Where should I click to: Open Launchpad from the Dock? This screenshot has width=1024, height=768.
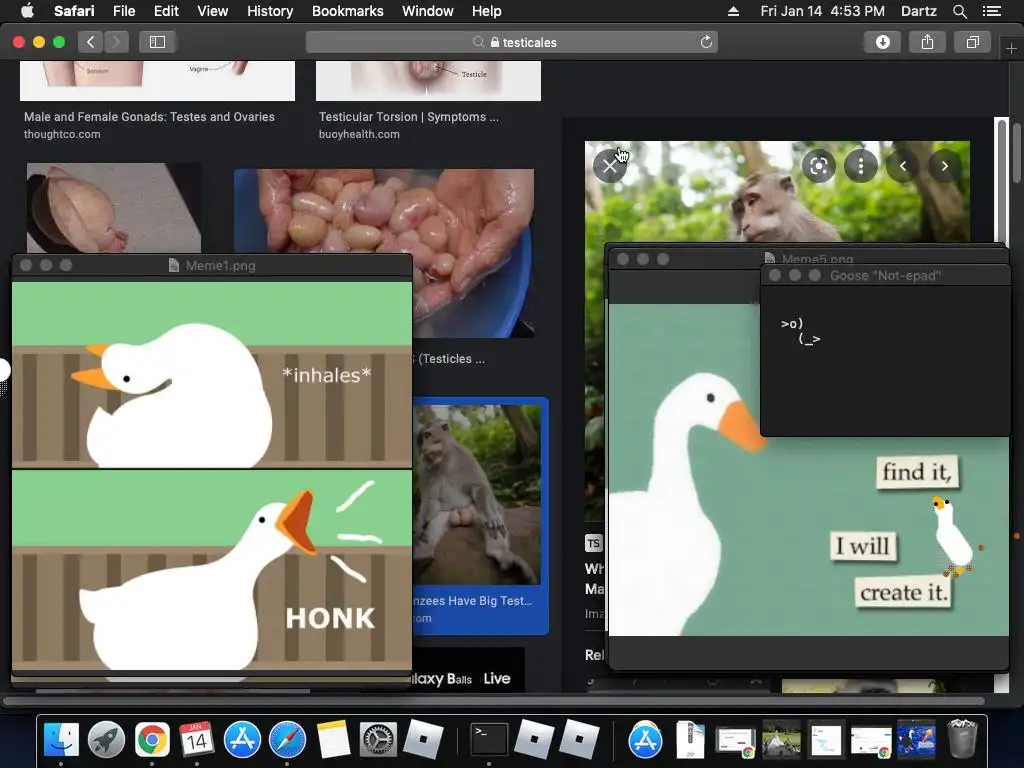tap(106, 740)
